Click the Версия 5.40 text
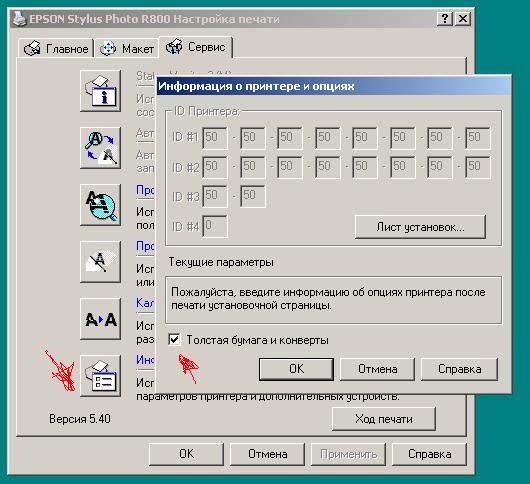The image size is (530, 484). click(x=80, y=419)
